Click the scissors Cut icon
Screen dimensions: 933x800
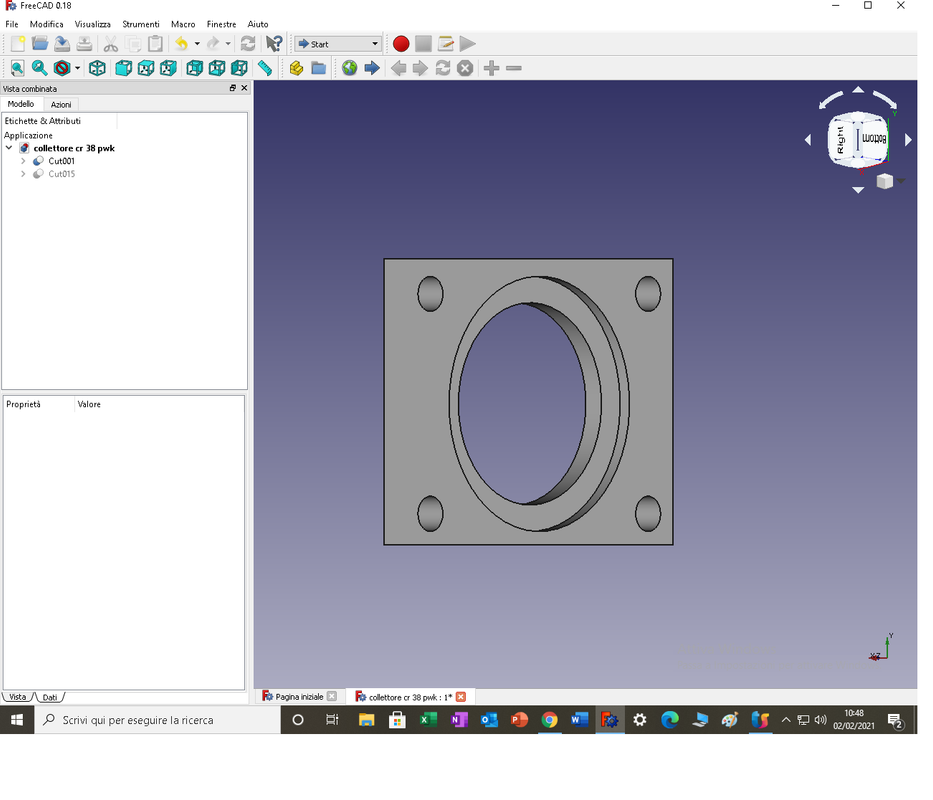click(111, 44)
